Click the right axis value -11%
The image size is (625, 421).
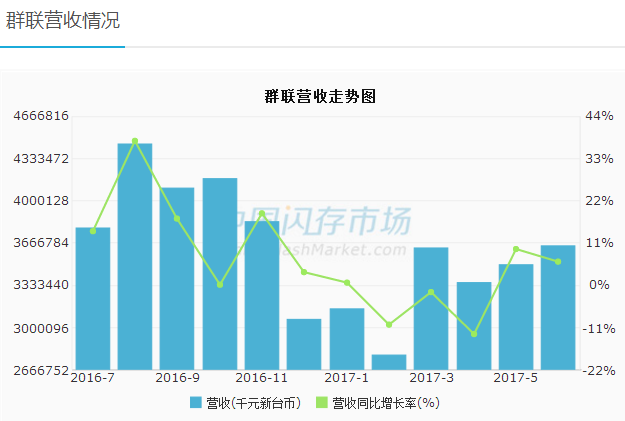599,329
